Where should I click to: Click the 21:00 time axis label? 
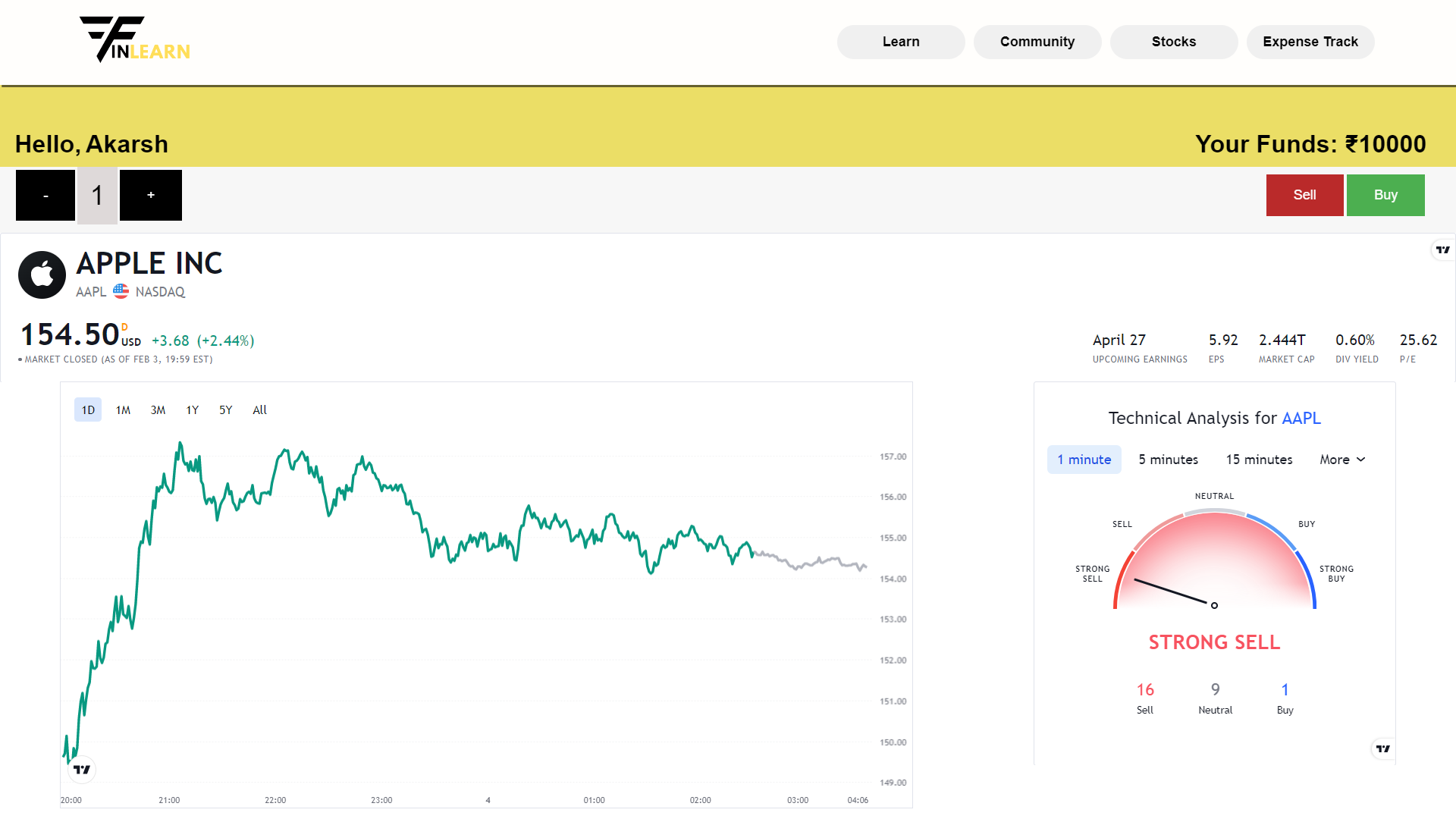(x=169, y=800)
